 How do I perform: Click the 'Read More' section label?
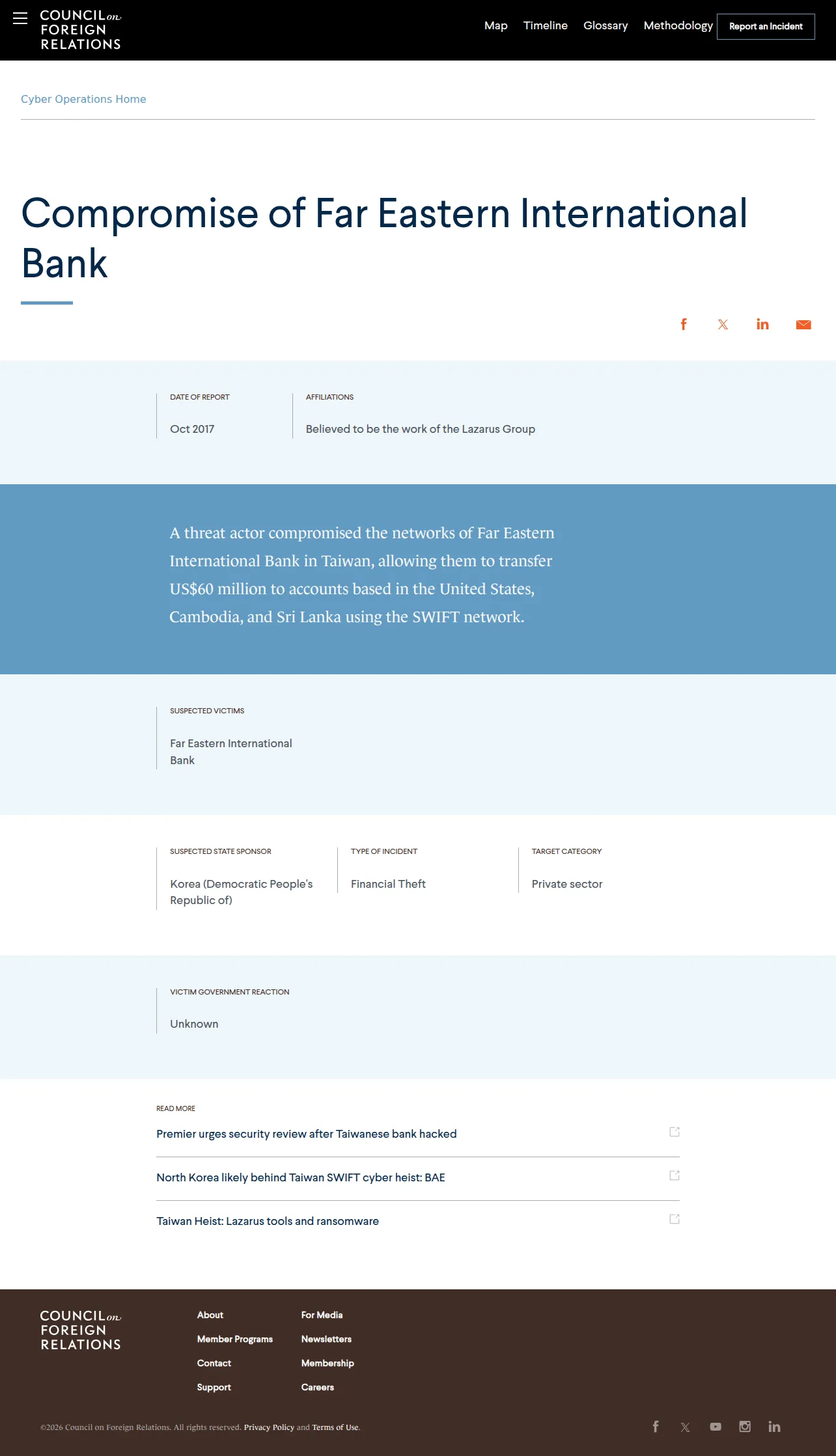point(176,1108)
